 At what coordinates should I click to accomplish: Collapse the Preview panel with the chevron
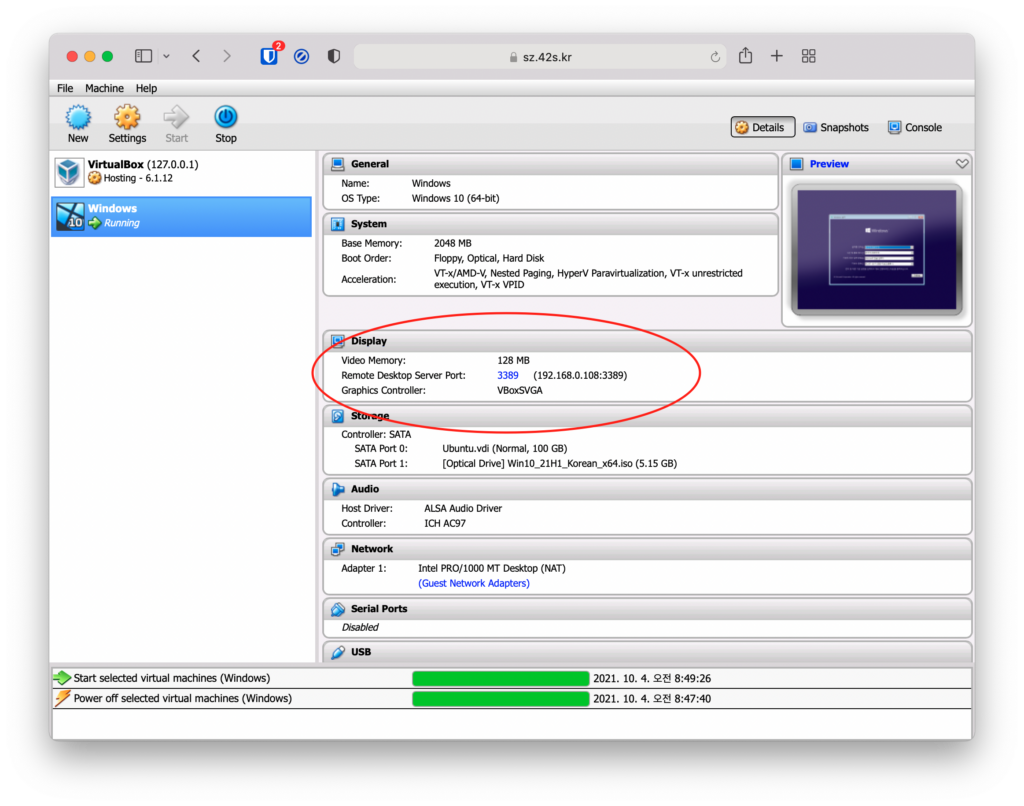pos(962,164)
